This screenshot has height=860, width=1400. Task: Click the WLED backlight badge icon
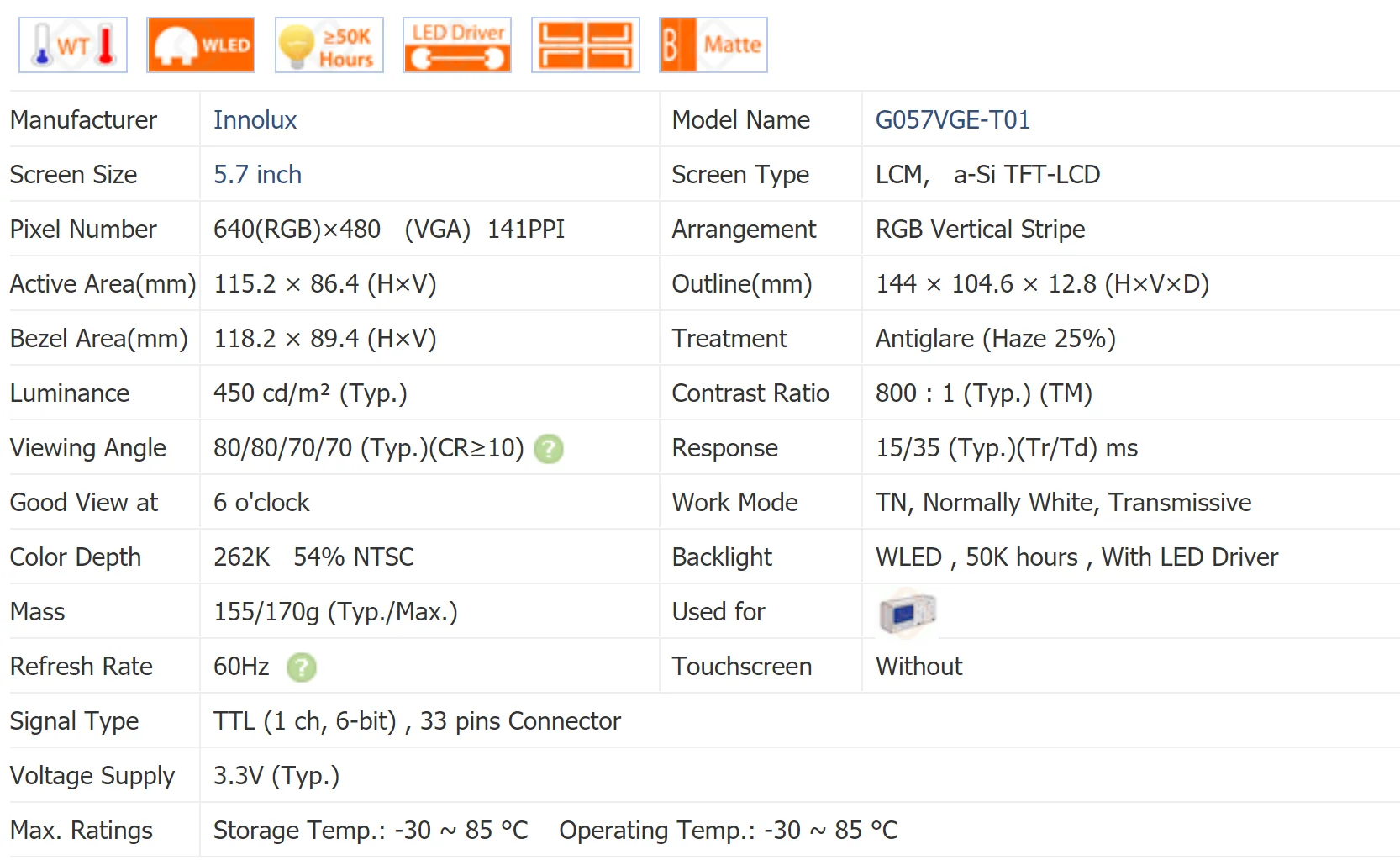pyautogui.click(x=201, y=45)
